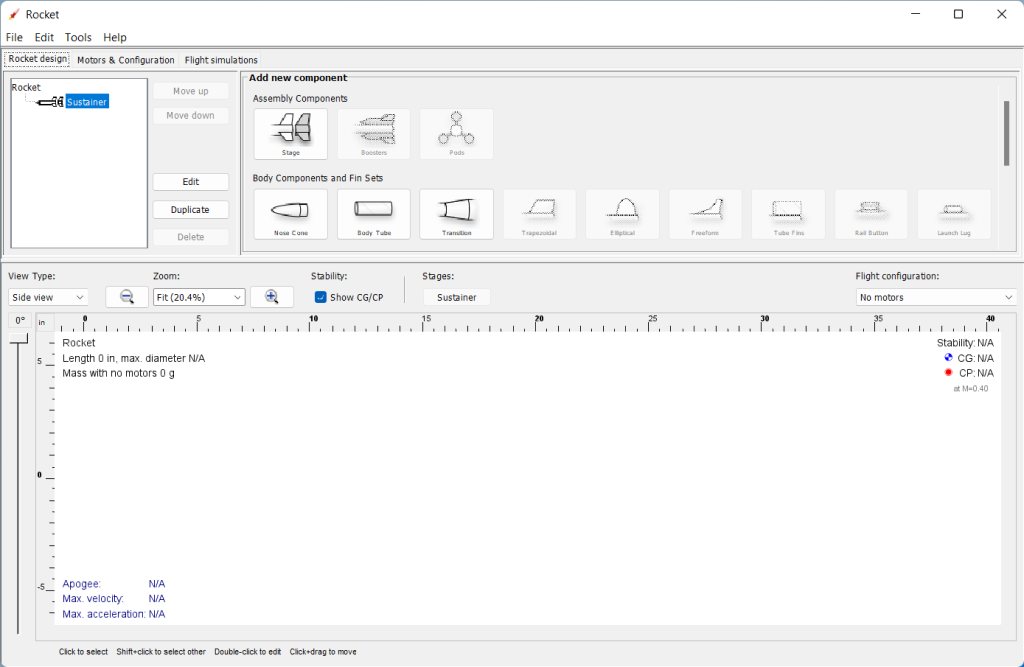Select Sustainer in the component tree
1024x667 pixels.
tap(86, 102)
